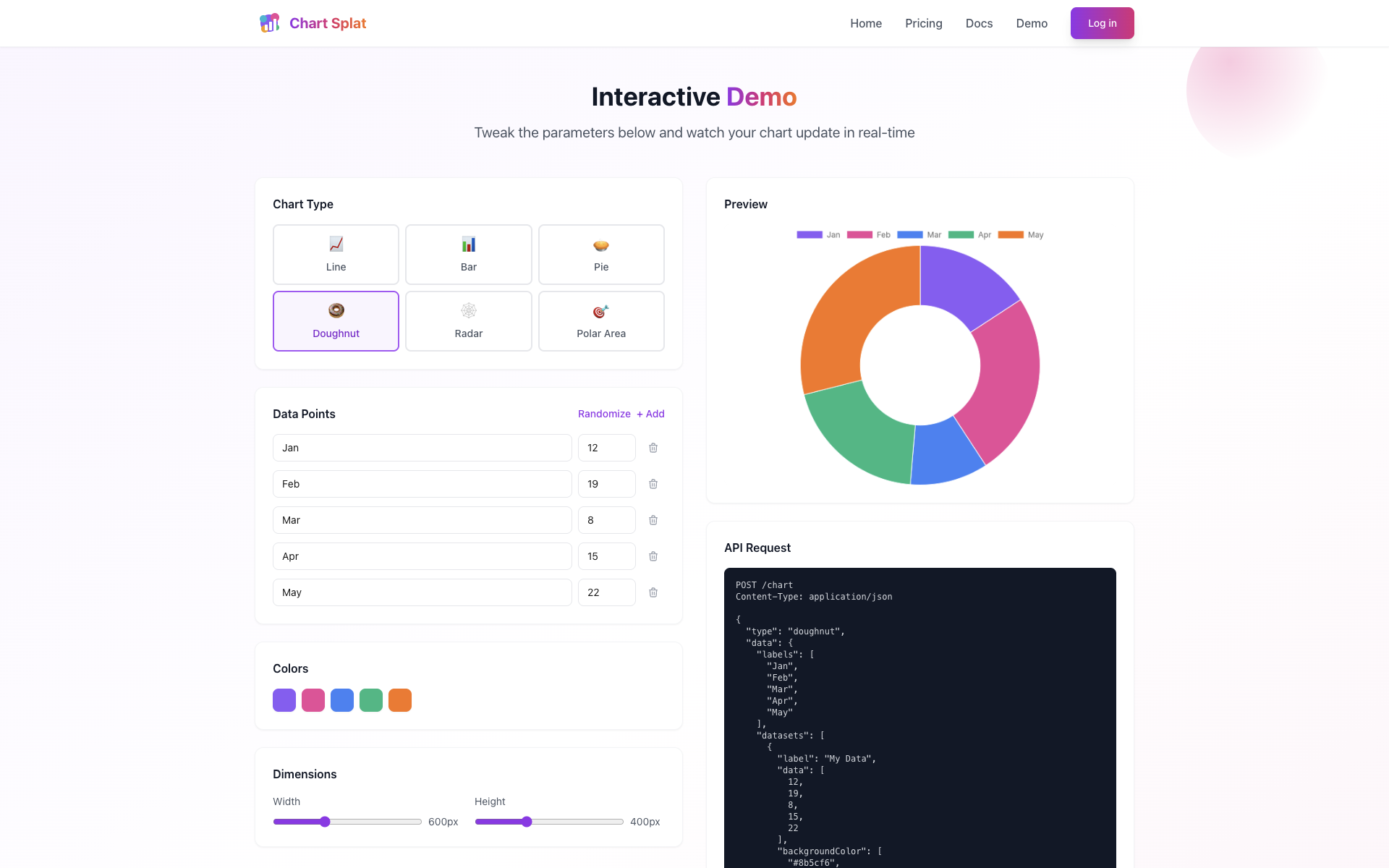Image resolution: width=1389 pixels, height=868 pixels.
Task: Trash the May data point
Action: (653, 592)
